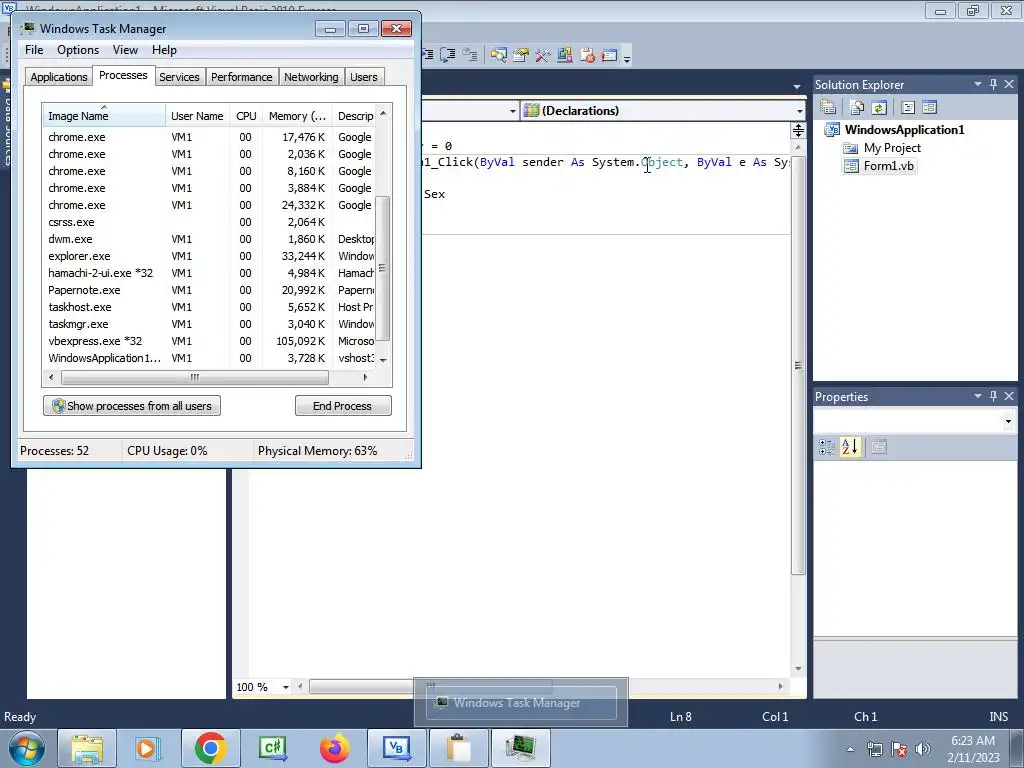The height and width of the screenshot is (768, 1024).
Task: Click the Windows Start button
Action: point(27,748)
